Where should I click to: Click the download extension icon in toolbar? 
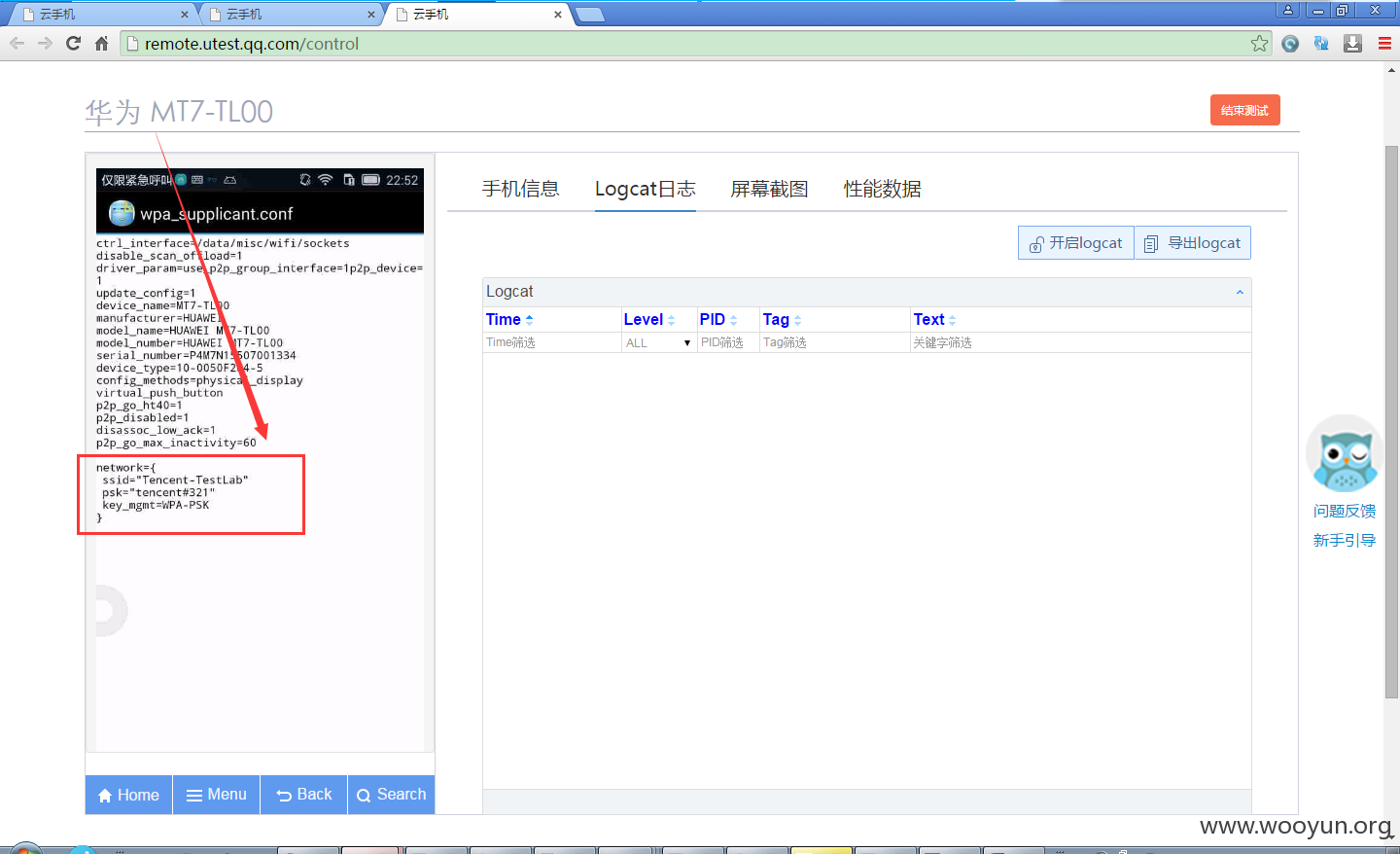click(x=1352, y=43)
